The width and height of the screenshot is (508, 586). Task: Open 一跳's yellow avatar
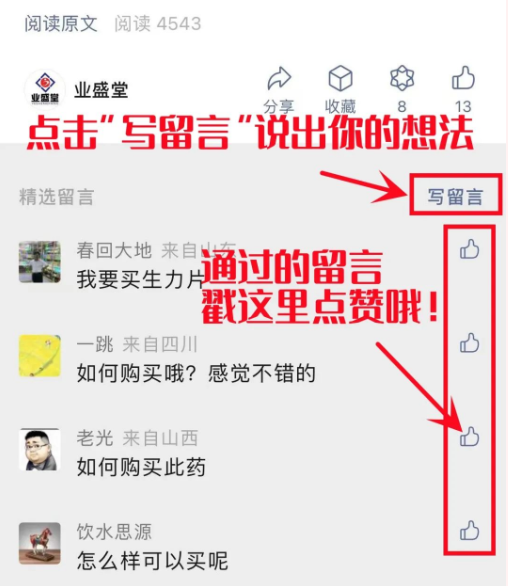click(40, 355)
